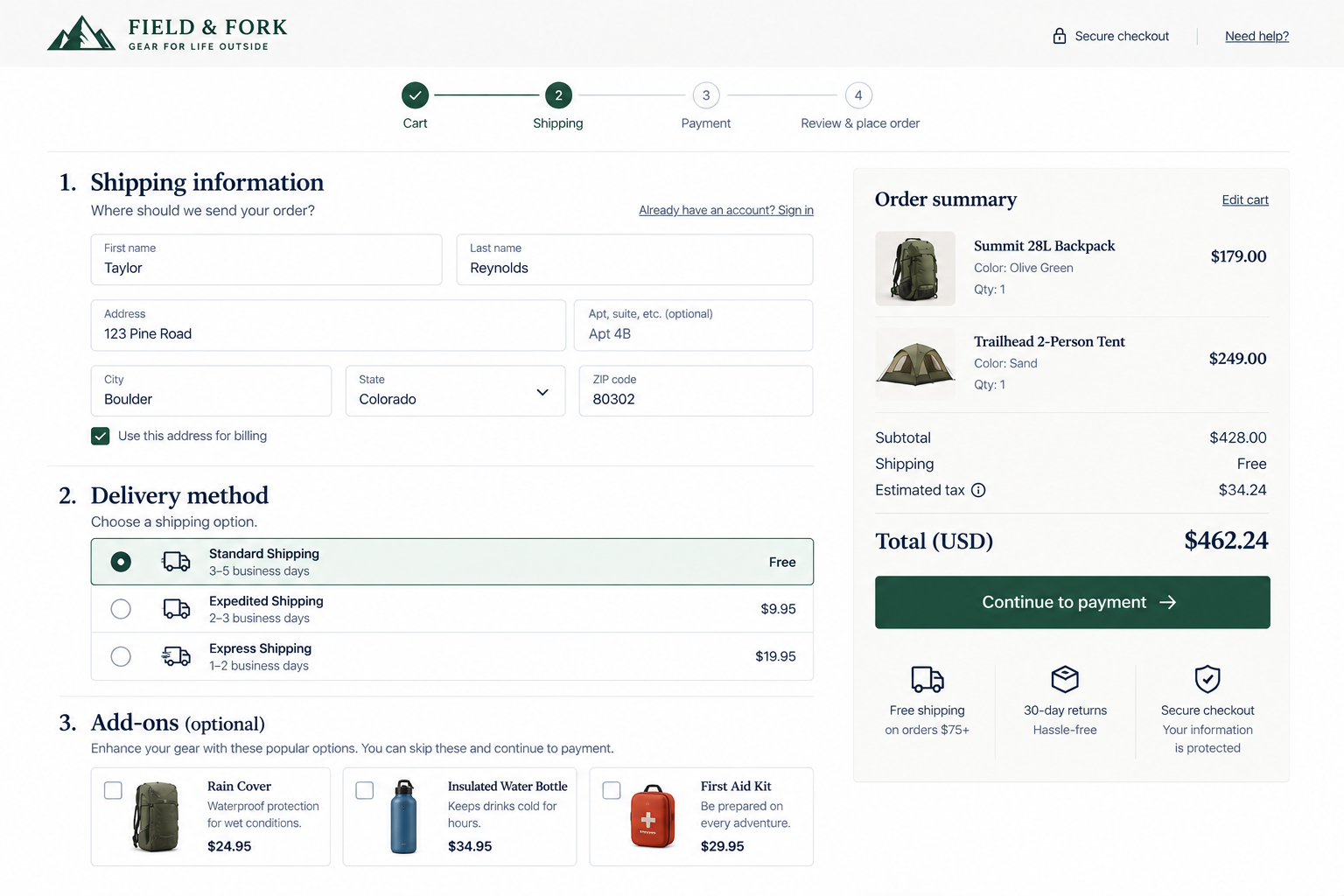Click the 30-day returns box icon

click(x=1065, y=679)
